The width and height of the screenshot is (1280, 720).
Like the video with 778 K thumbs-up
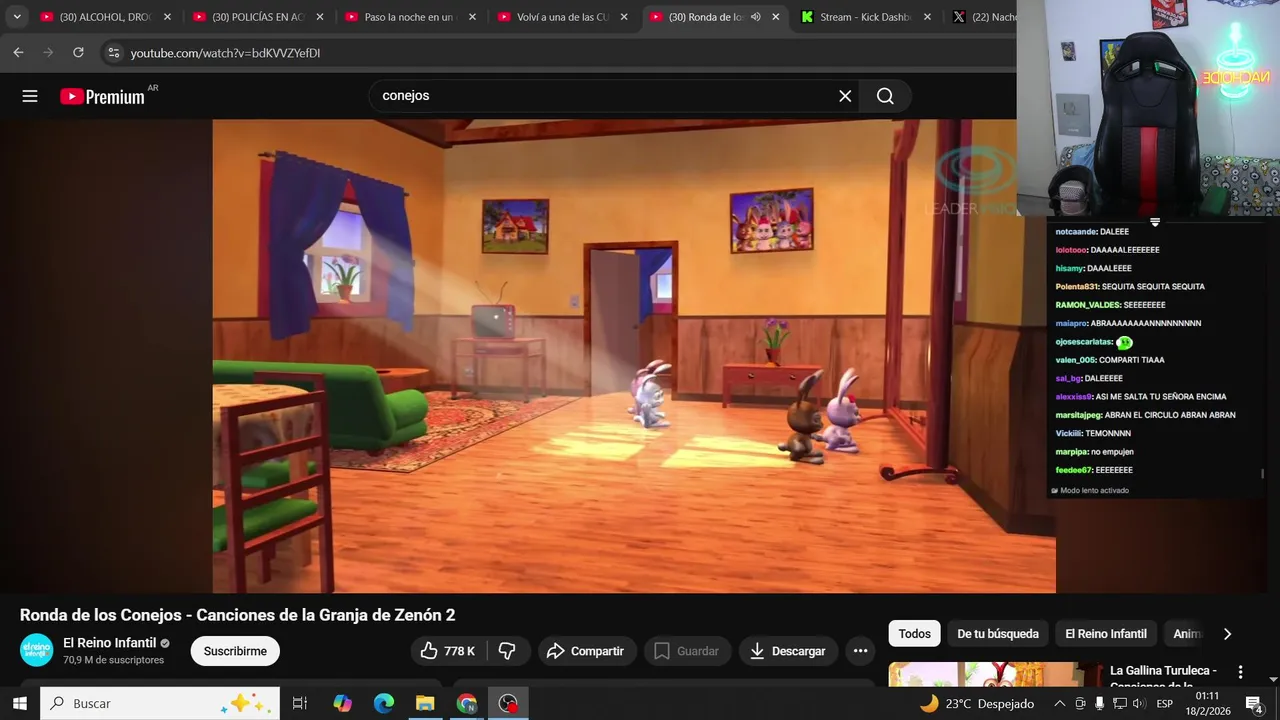(448, 651)
